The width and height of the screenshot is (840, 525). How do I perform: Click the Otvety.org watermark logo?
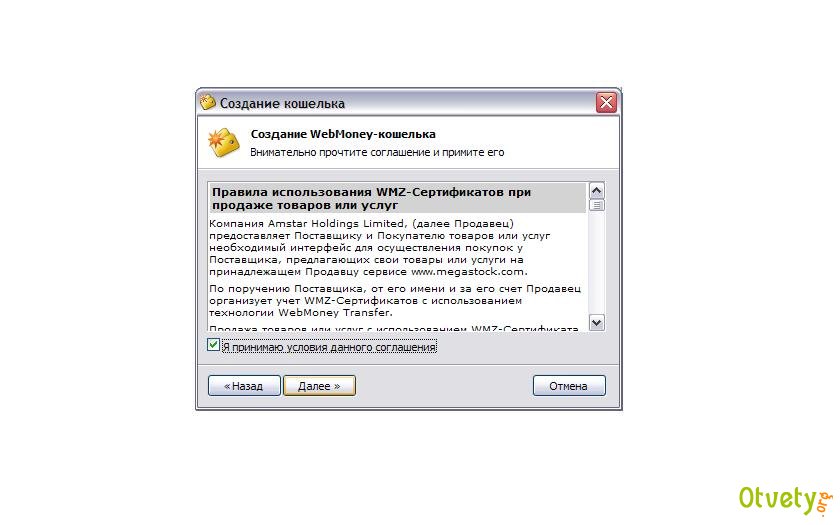pyautogui.click(x=785, y=500)
